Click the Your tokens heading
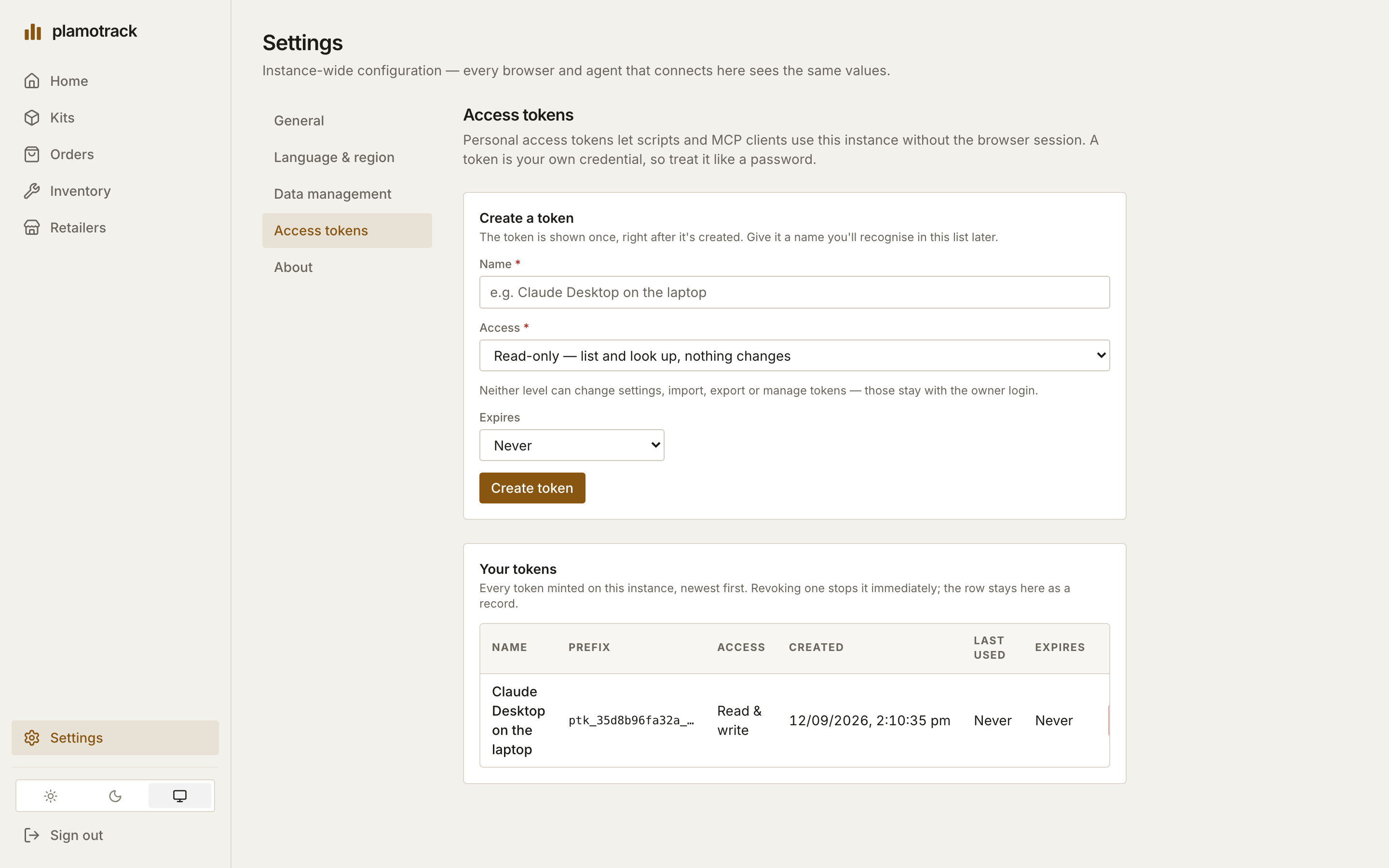Screen dimensions: 1389x868 pyautogui.click(x=517, y=569)
